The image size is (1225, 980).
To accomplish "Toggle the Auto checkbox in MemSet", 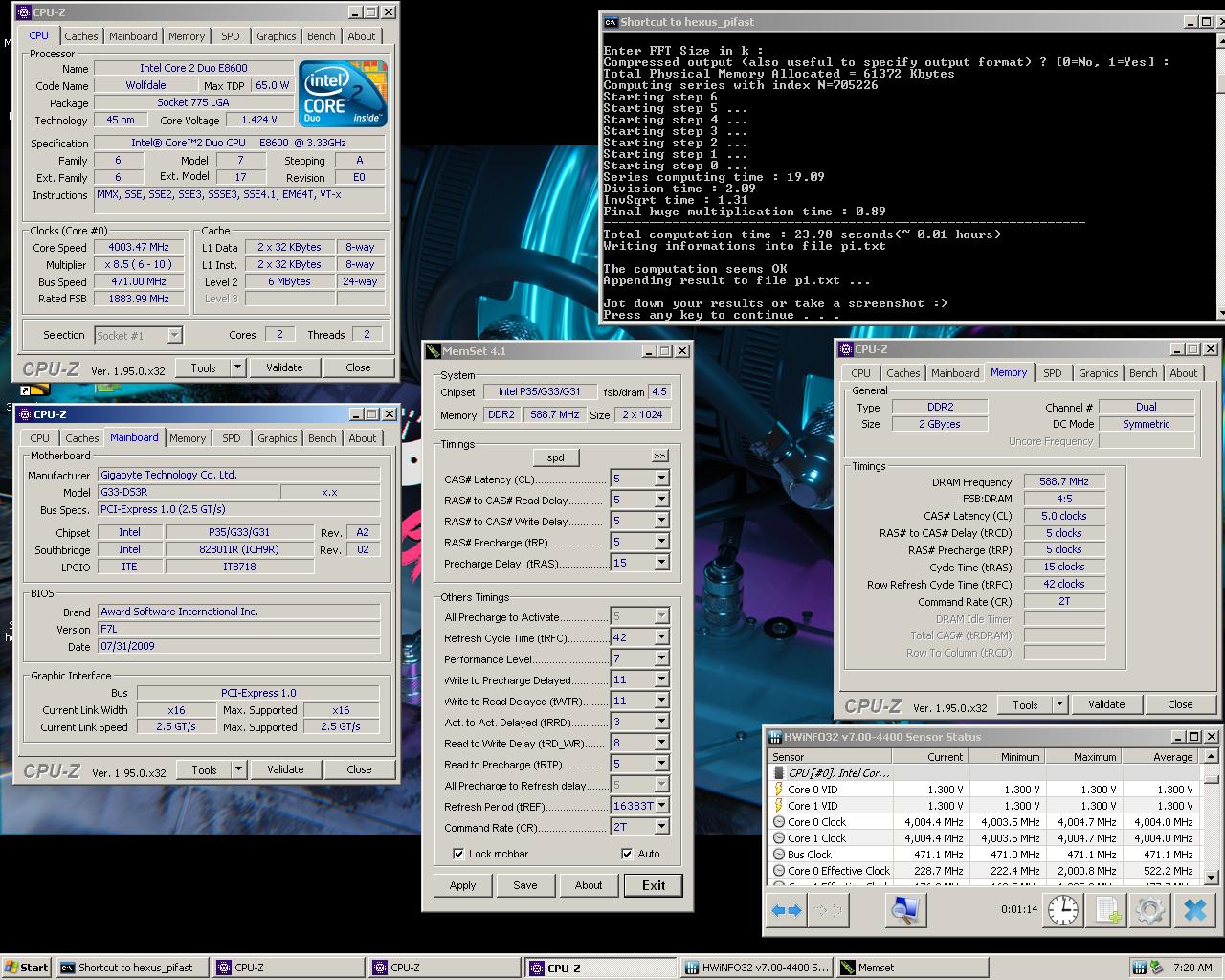I will point(627,854).
